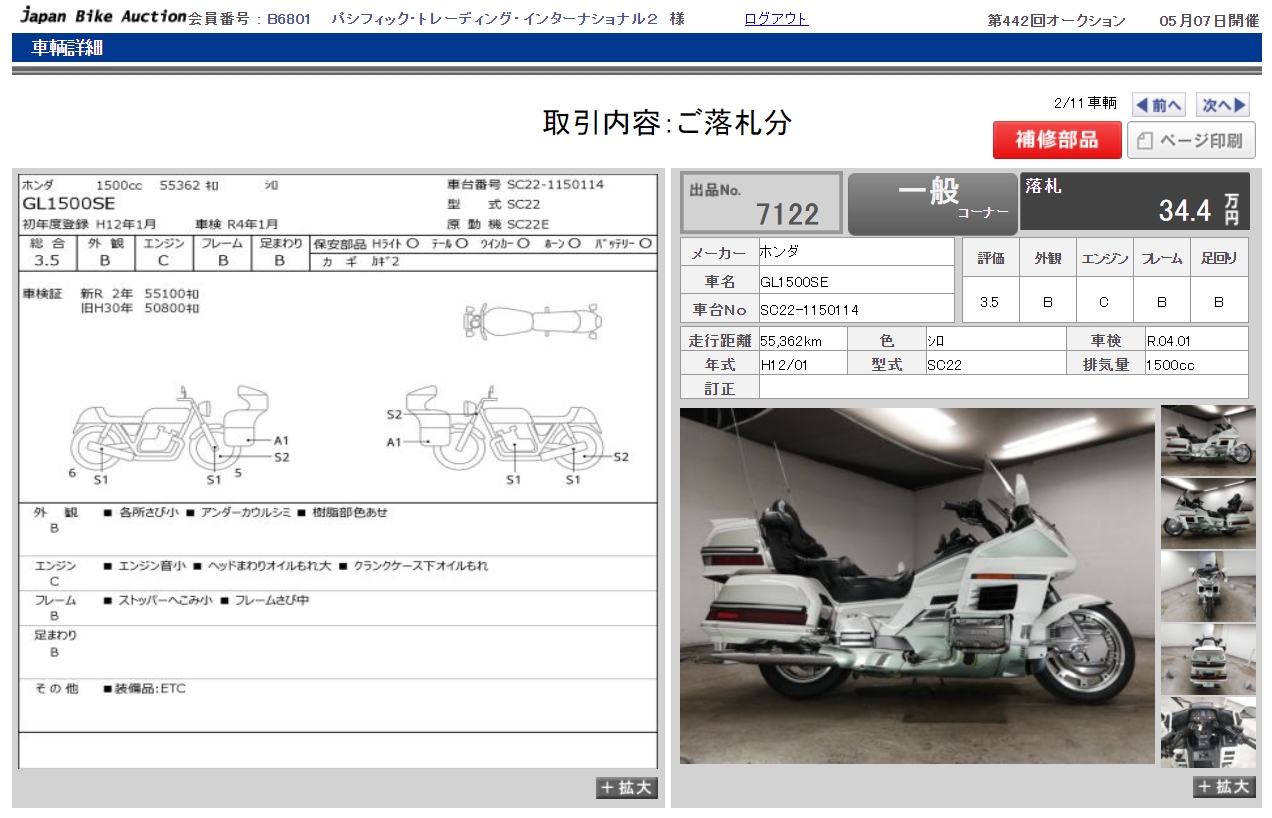Click 3.5 under the 評価 column
The image size is (1272, 818).
click(989, 301)
